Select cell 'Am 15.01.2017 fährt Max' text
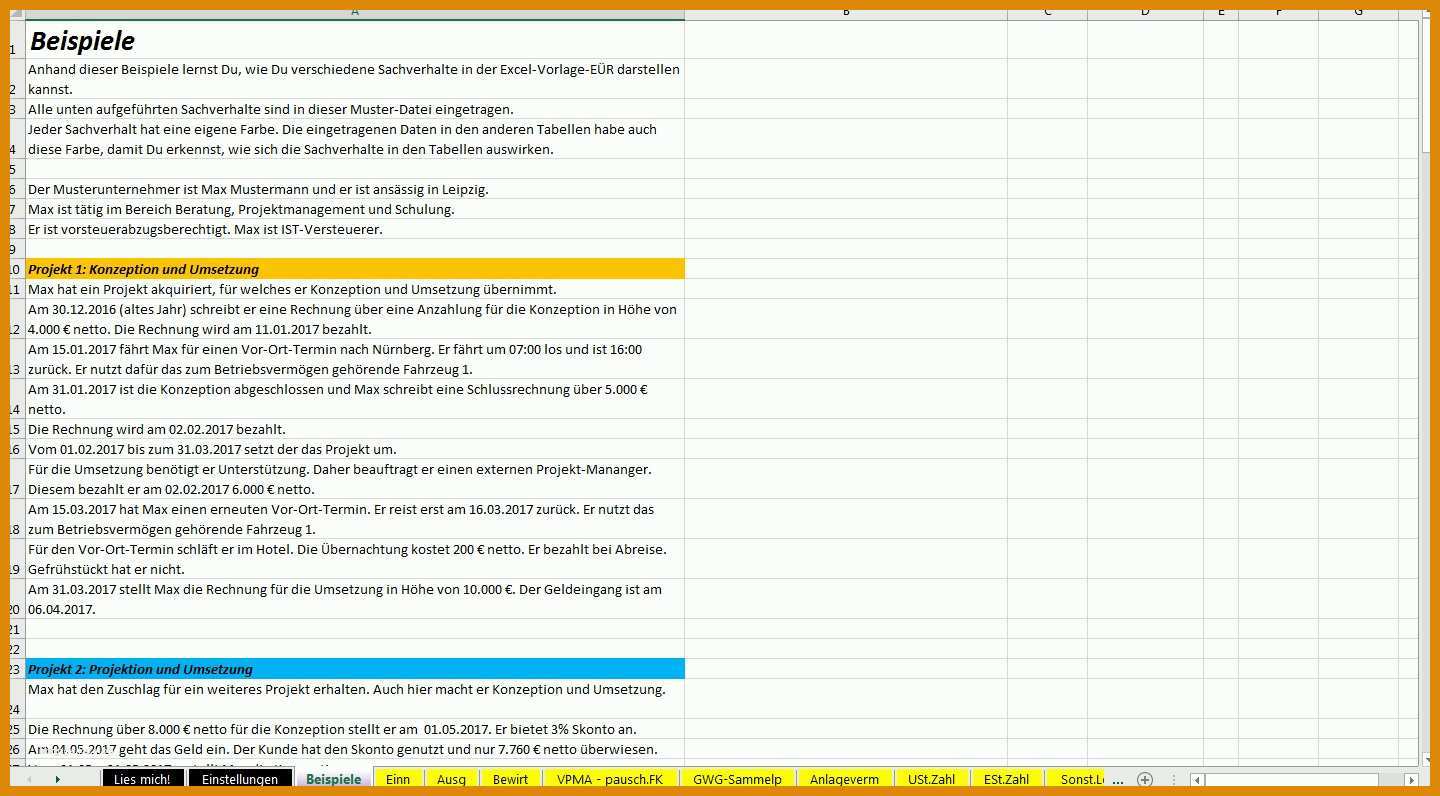Image resolution: width=1440 pixels, height=796 pixels. point(355,359)
